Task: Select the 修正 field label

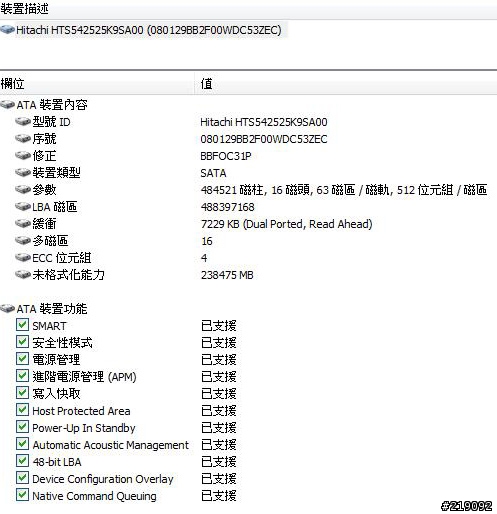Action: (x=44, y=156)
